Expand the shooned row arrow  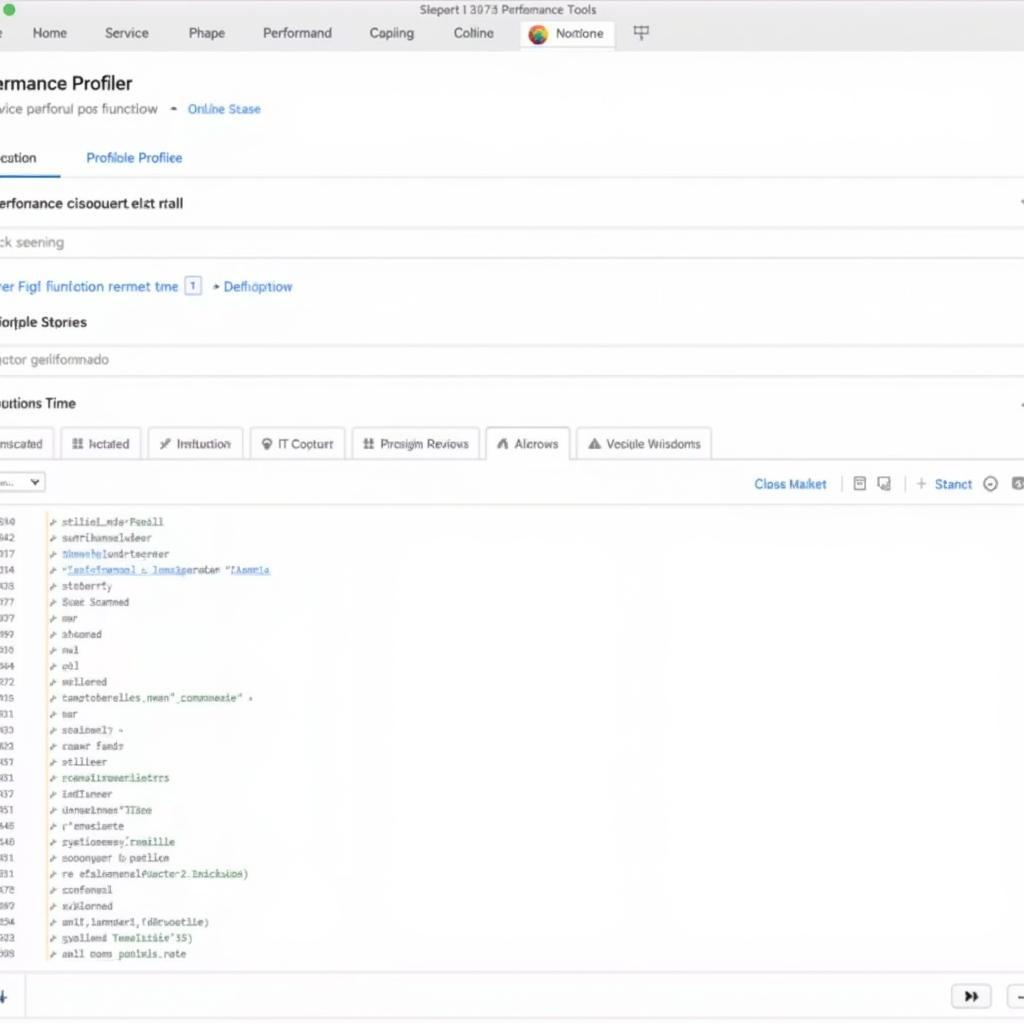click(x=53, y=634)
